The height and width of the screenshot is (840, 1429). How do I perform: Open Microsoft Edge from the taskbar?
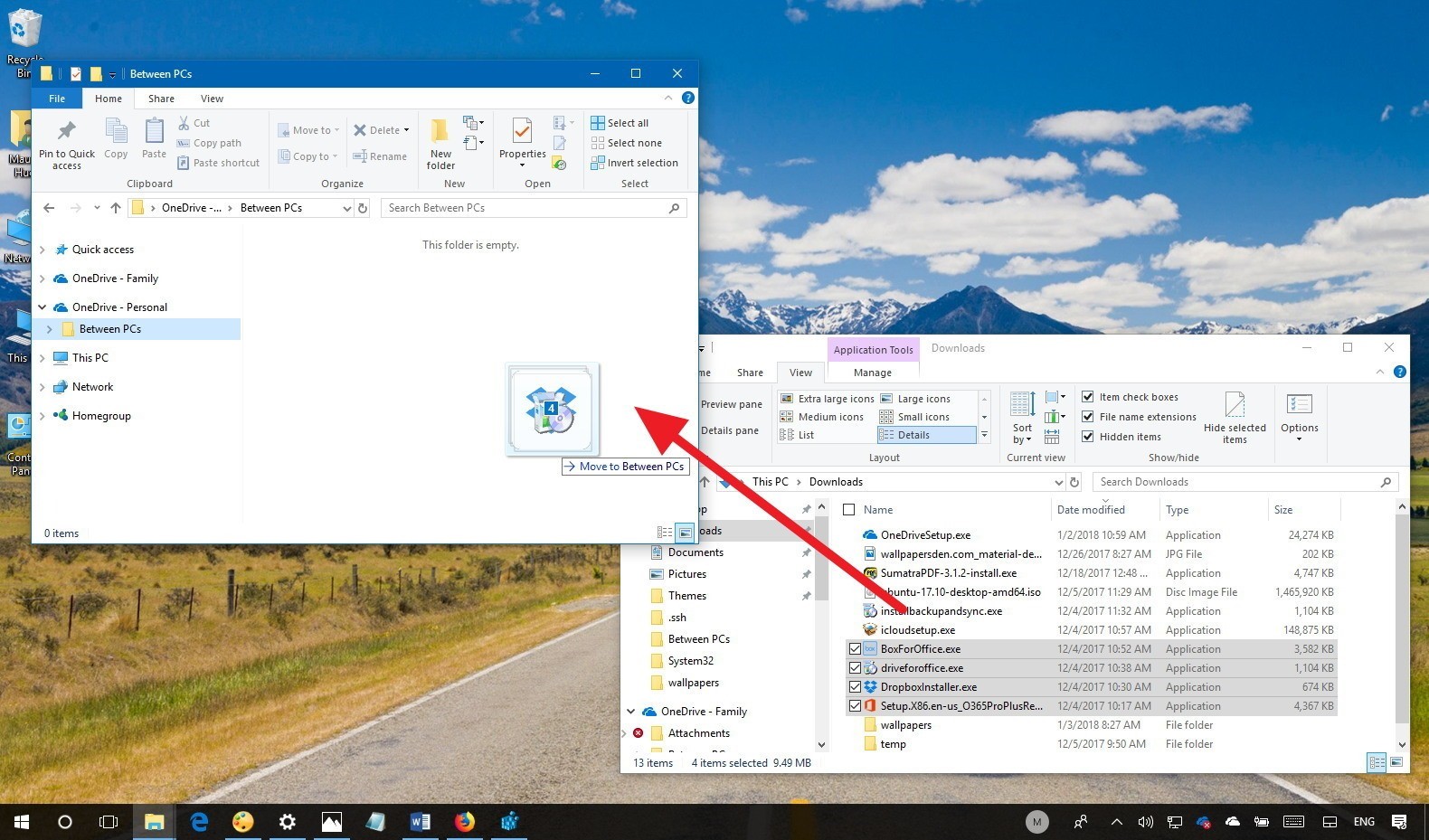(199, 822)
